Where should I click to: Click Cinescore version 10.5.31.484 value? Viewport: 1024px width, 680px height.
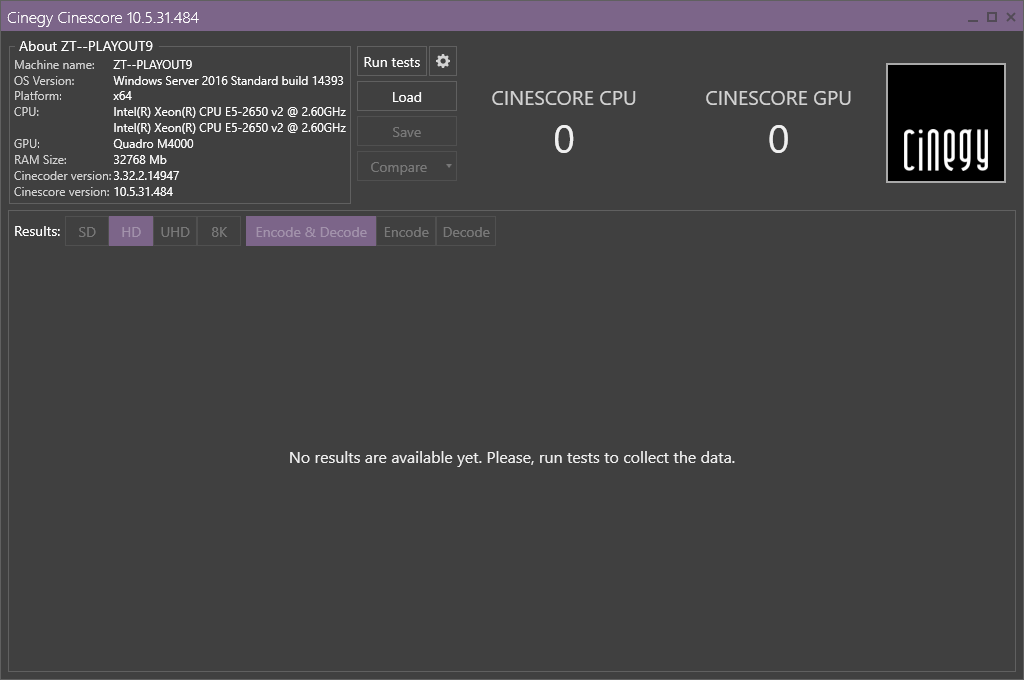point(143,192)
